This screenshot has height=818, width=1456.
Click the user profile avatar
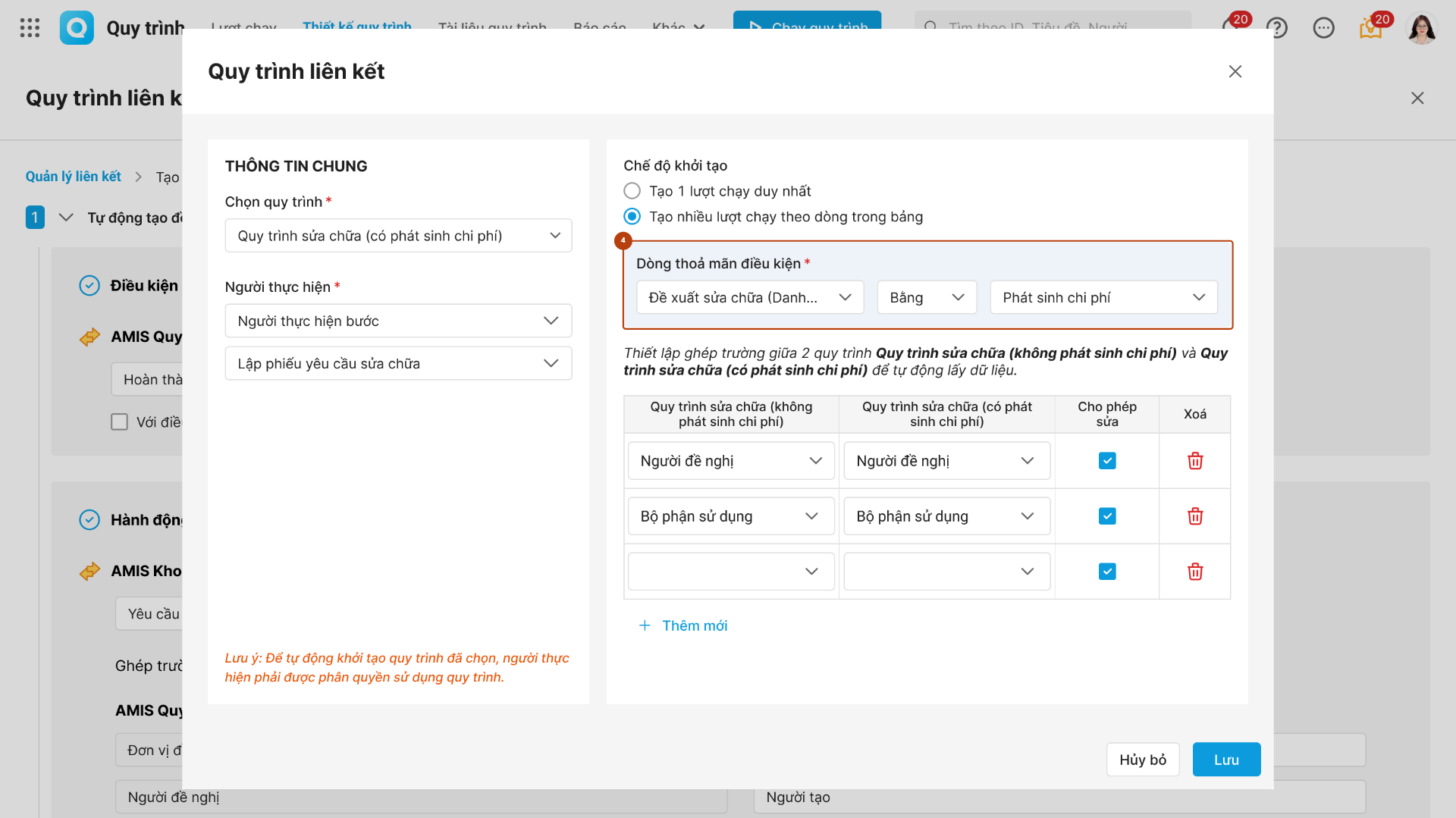[x=1421, y=29]
